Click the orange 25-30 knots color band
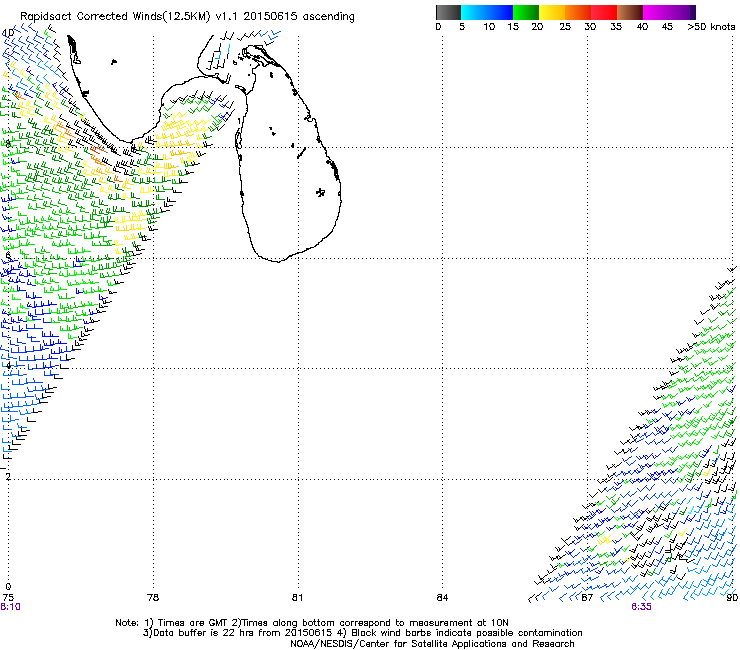The width and height of the screenshot is (740, 650). [x=578, y=12]
